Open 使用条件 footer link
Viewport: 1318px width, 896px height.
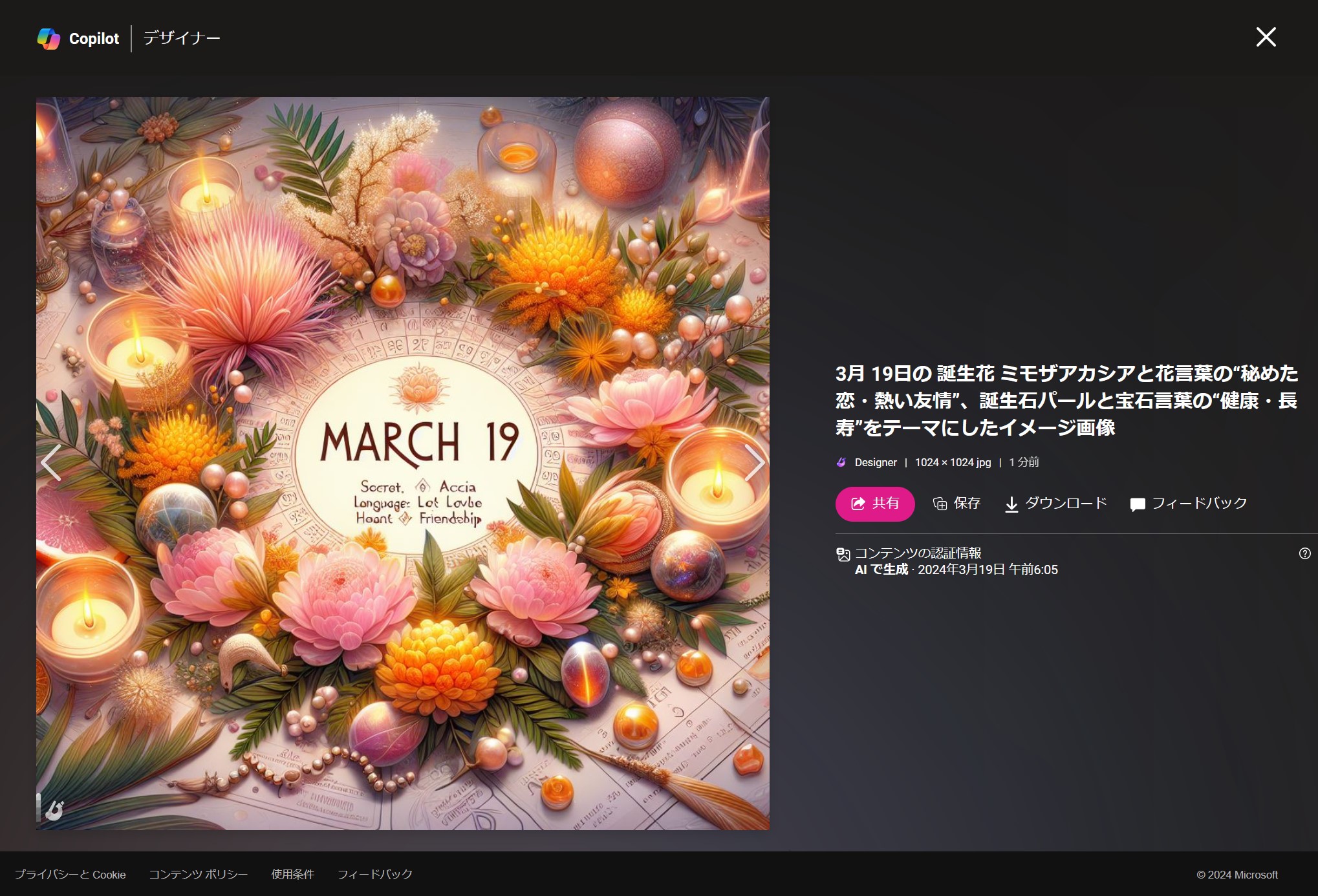[292, 875]
